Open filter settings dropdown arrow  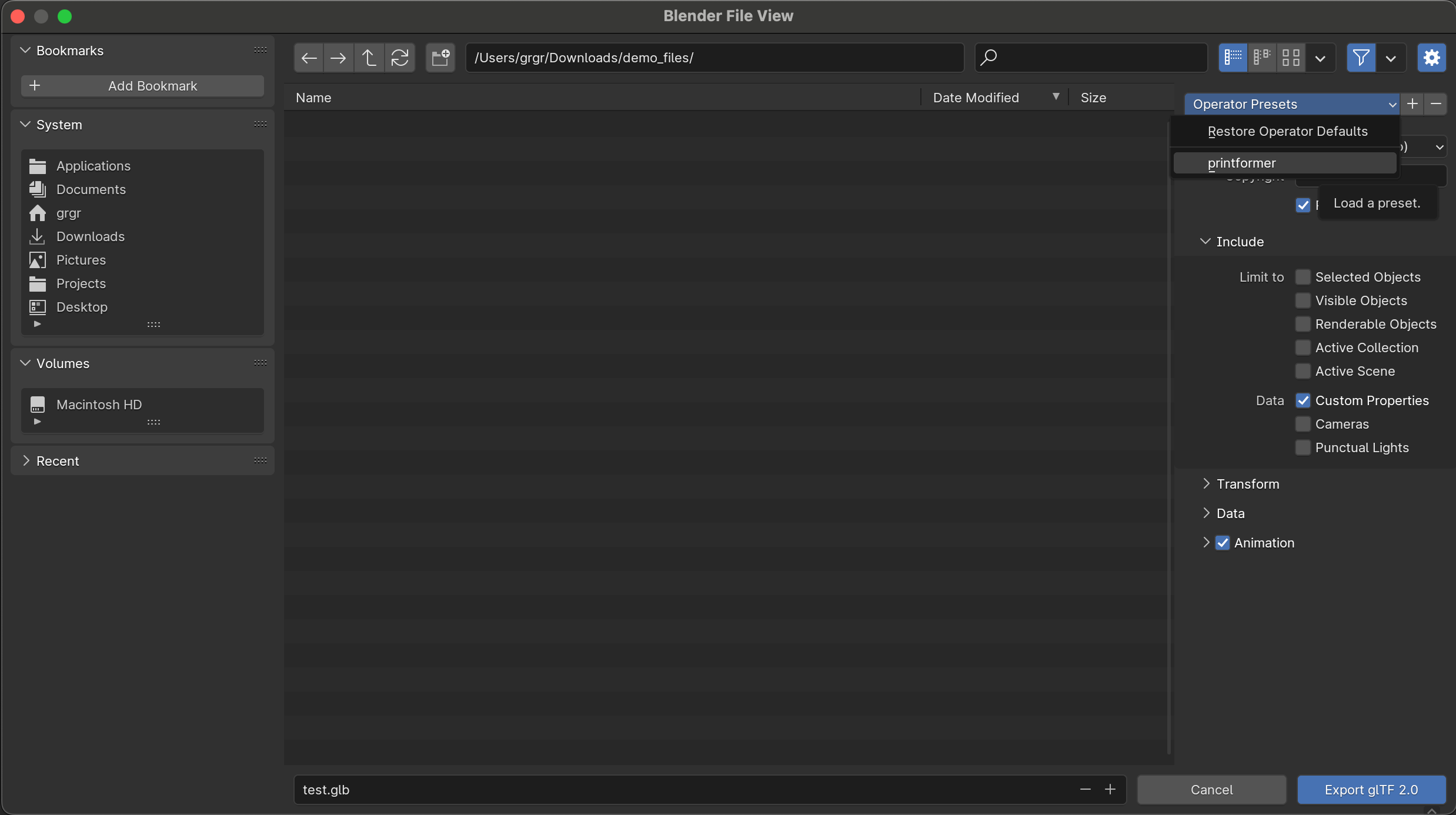1391,58
